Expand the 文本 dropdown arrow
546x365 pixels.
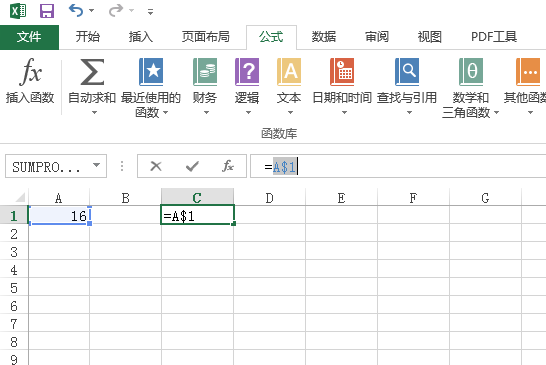[290, 112]
